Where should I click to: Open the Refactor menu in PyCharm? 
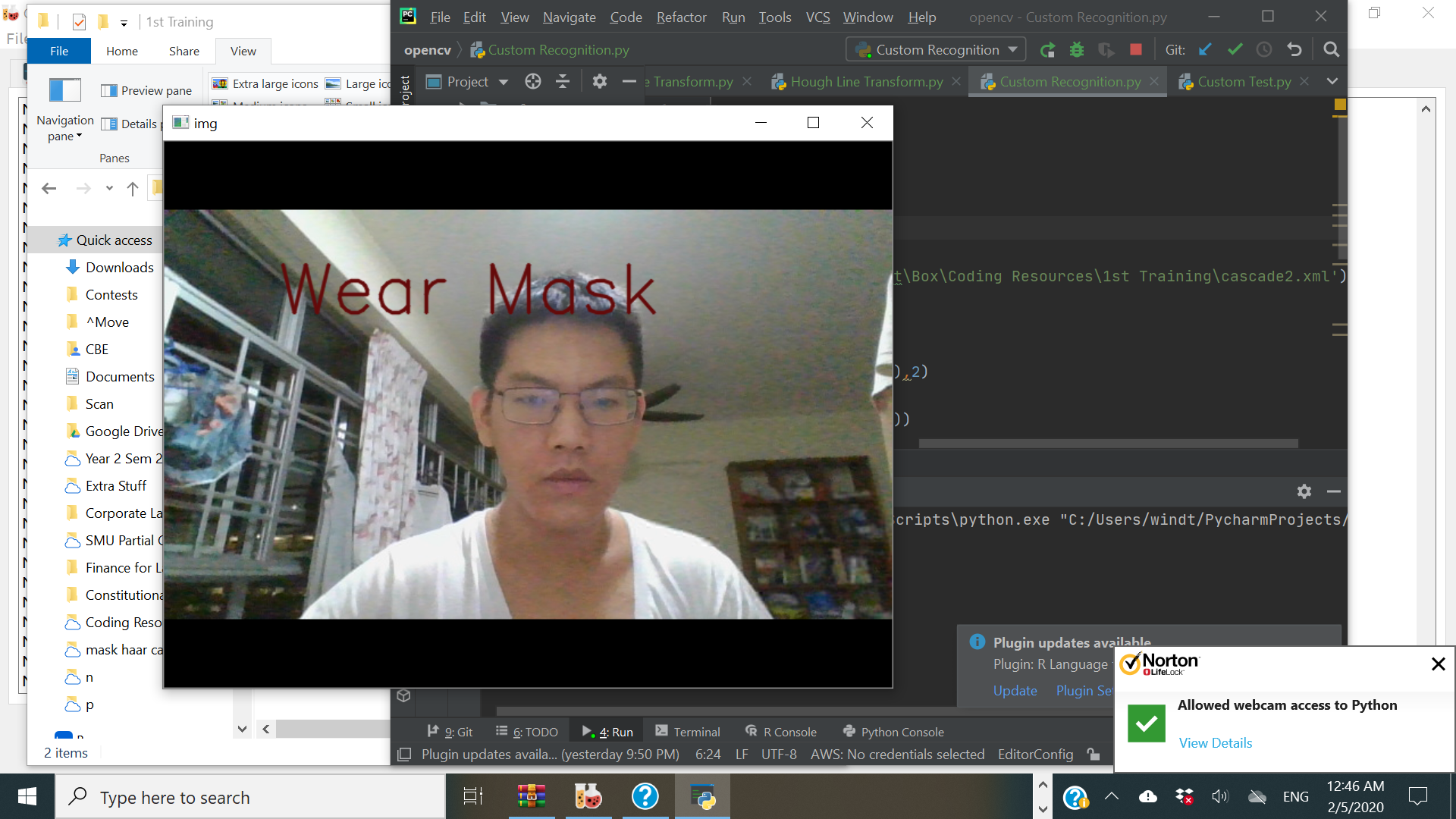point(681,17)
